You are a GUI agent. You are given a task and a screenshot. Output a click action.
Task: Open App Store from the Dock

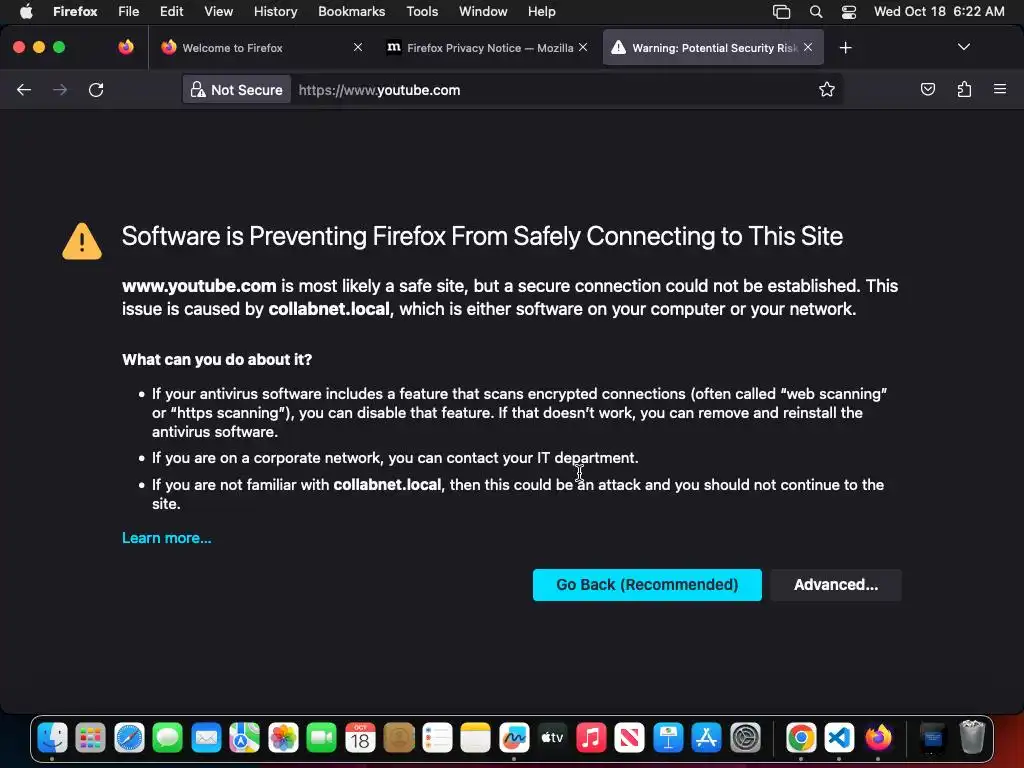[707, 739]
